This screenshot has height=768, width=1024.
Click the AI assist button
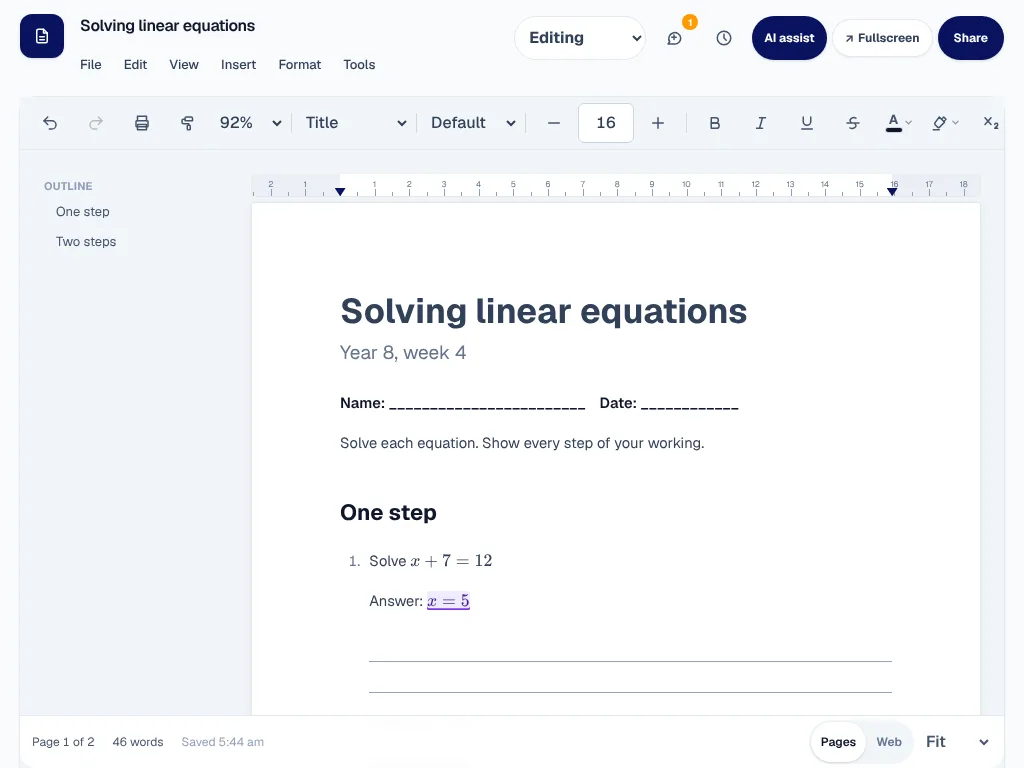[789, 38]
